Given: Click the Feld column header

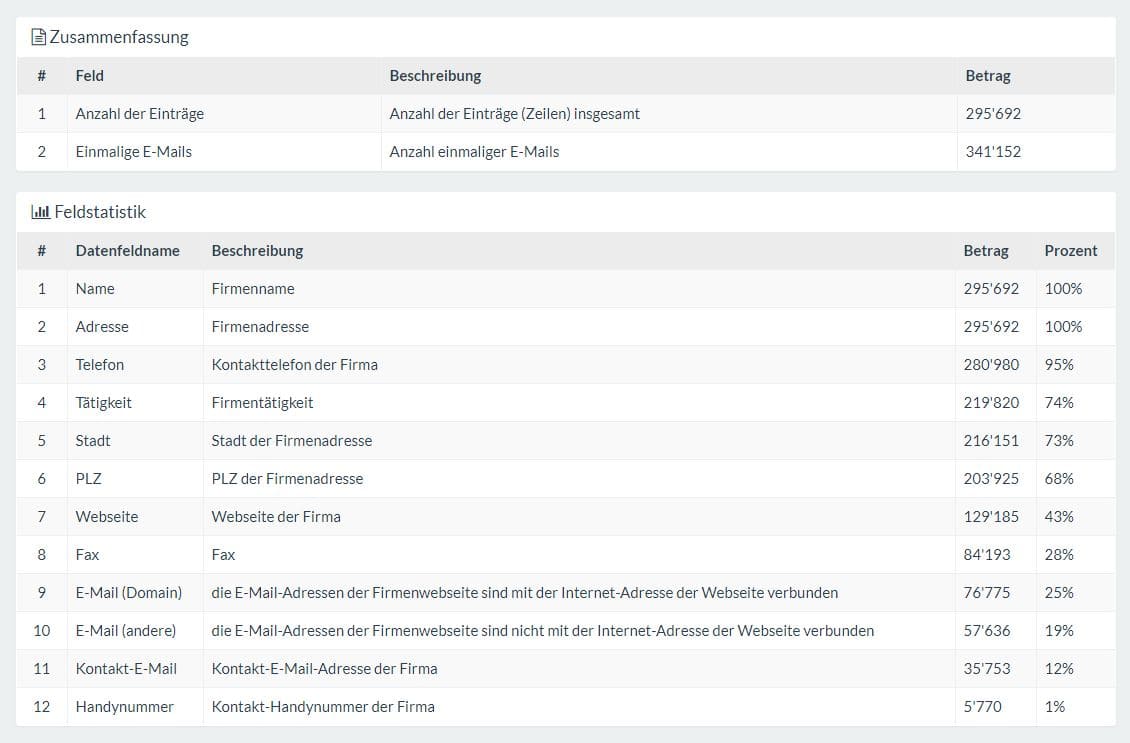Looking at the screenshot, I should pyautogui.click(x=89, y=75).
